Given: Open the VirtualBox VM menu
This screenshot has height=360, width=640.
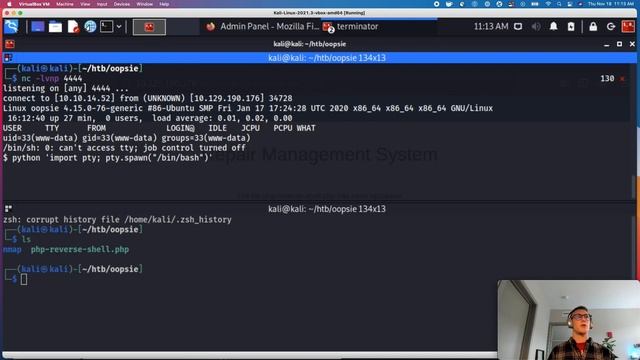Looking at the screenshot, I should point(34,4).
